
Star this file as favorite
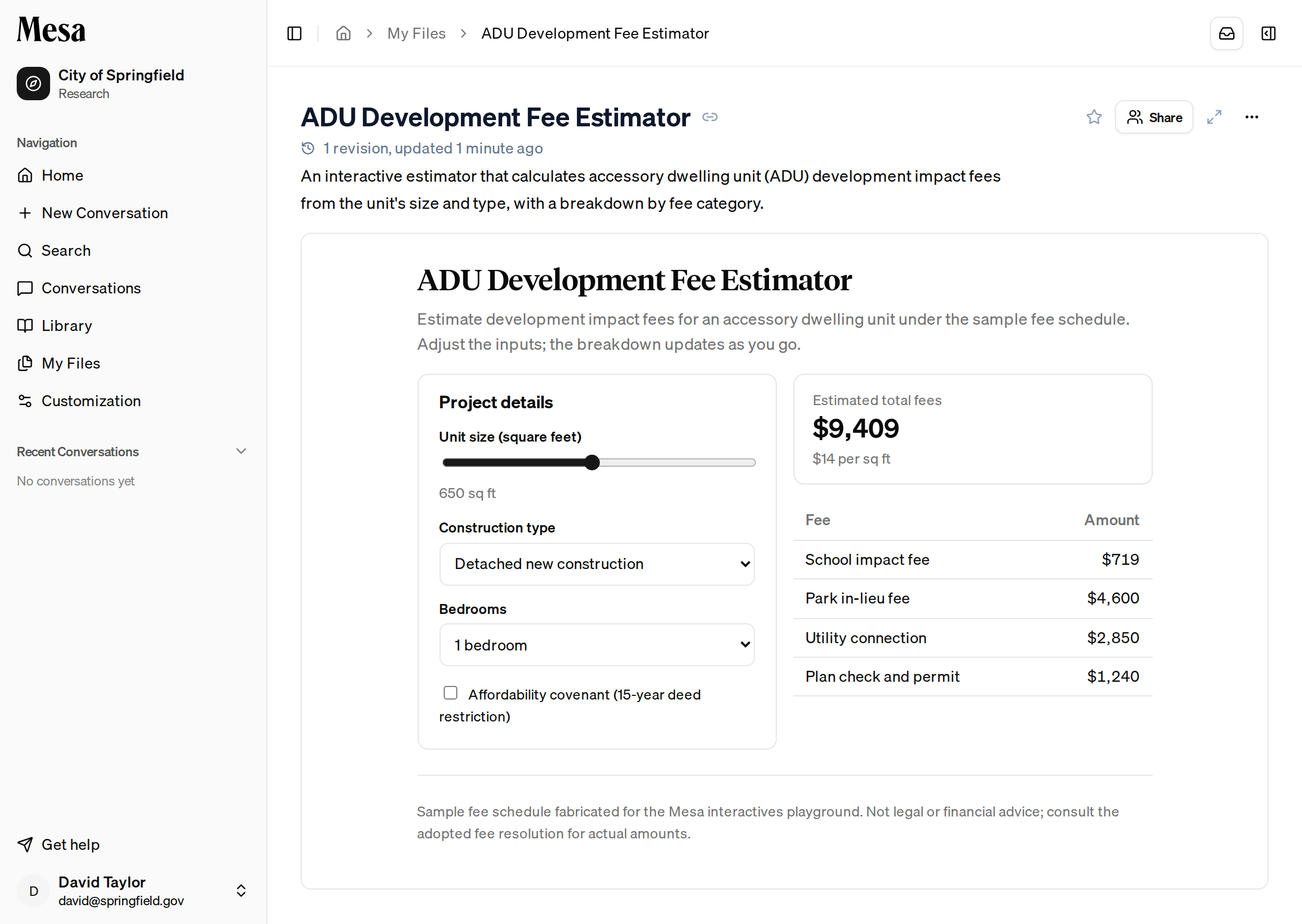click(1094, 117)
